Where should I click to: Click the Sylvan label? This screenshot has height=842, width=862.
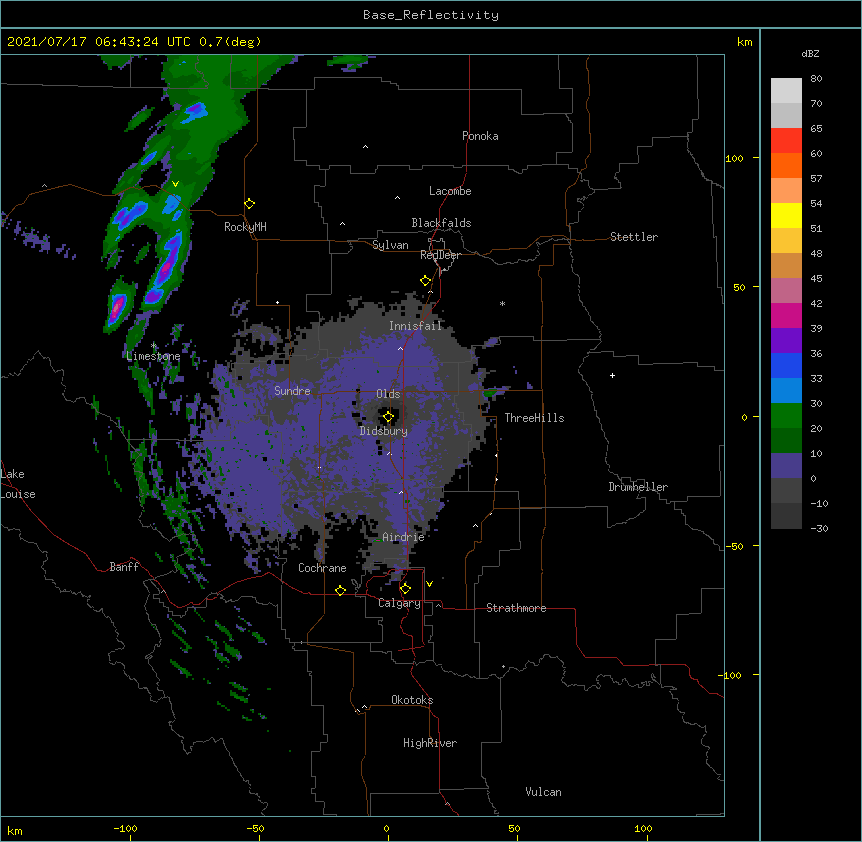(390, 245)
